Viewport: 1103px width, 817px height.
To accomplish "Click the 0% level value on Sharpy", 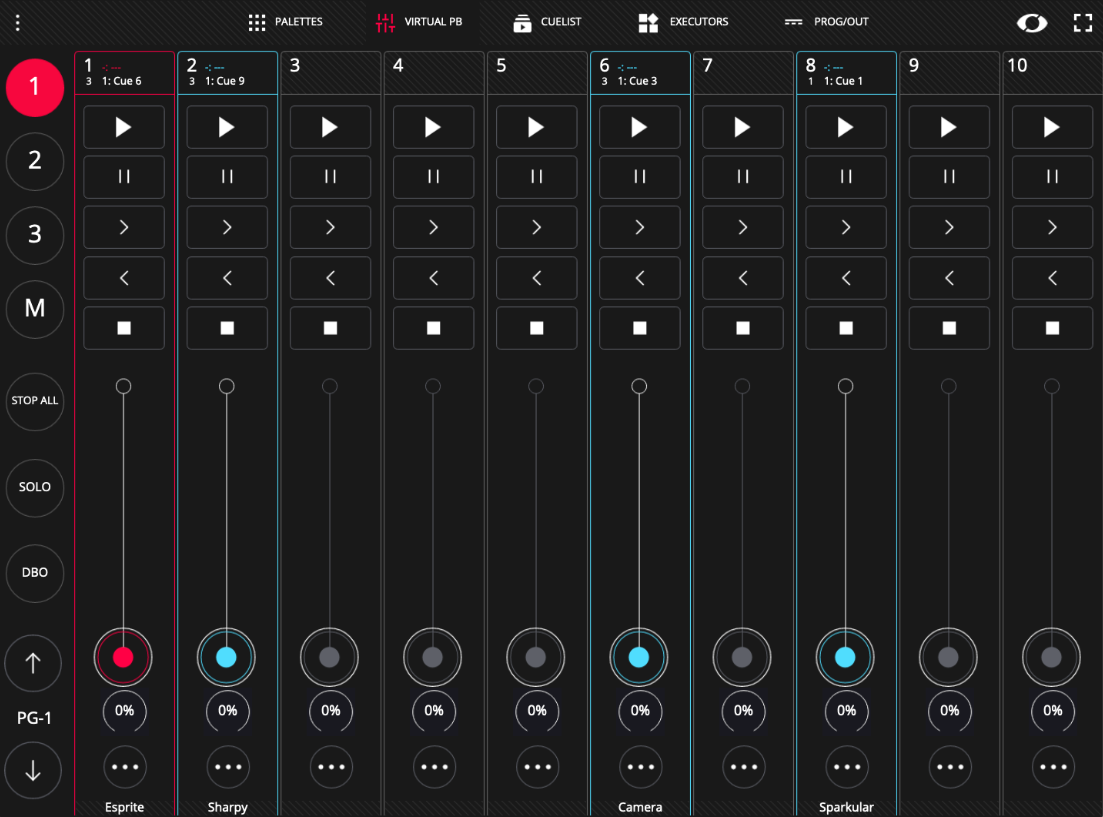I will point(228,711).
